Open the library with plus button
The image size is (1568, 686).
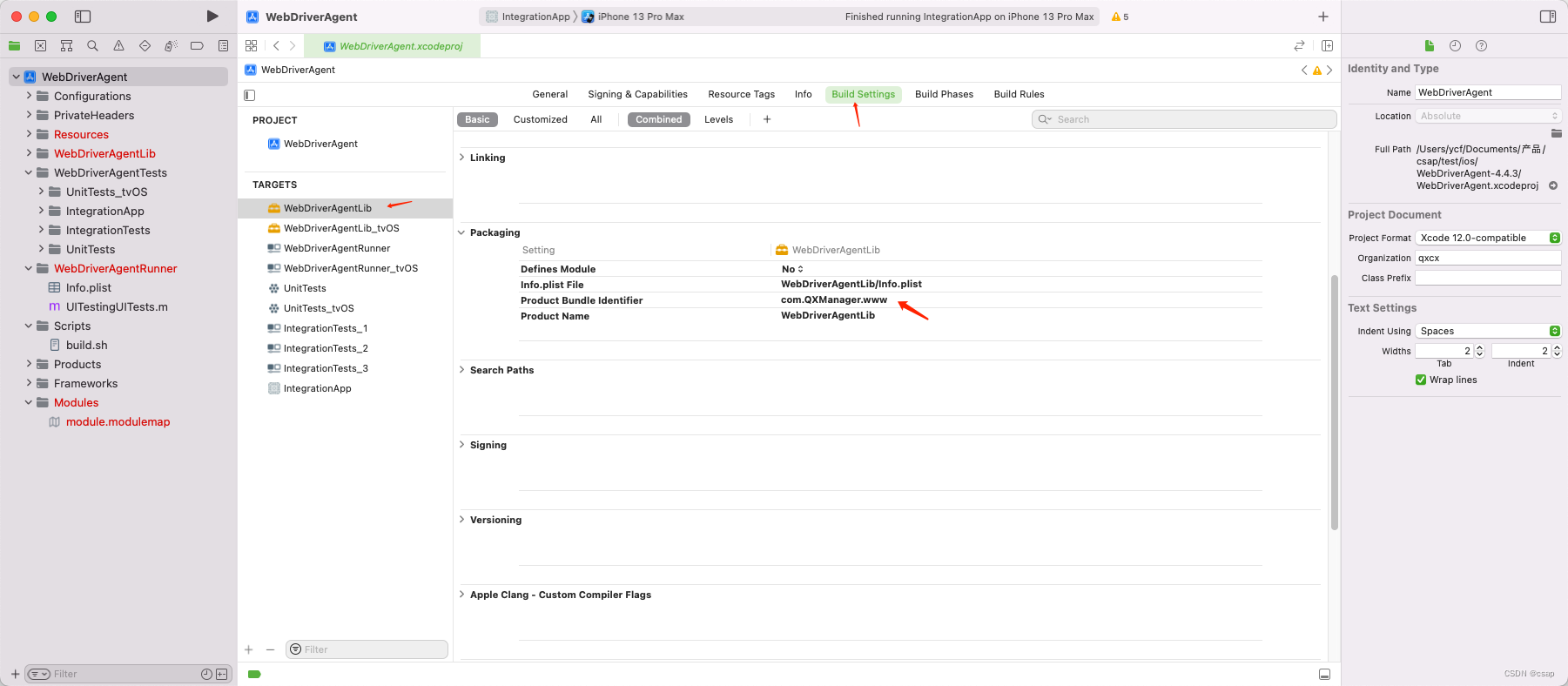(1323, 17)
